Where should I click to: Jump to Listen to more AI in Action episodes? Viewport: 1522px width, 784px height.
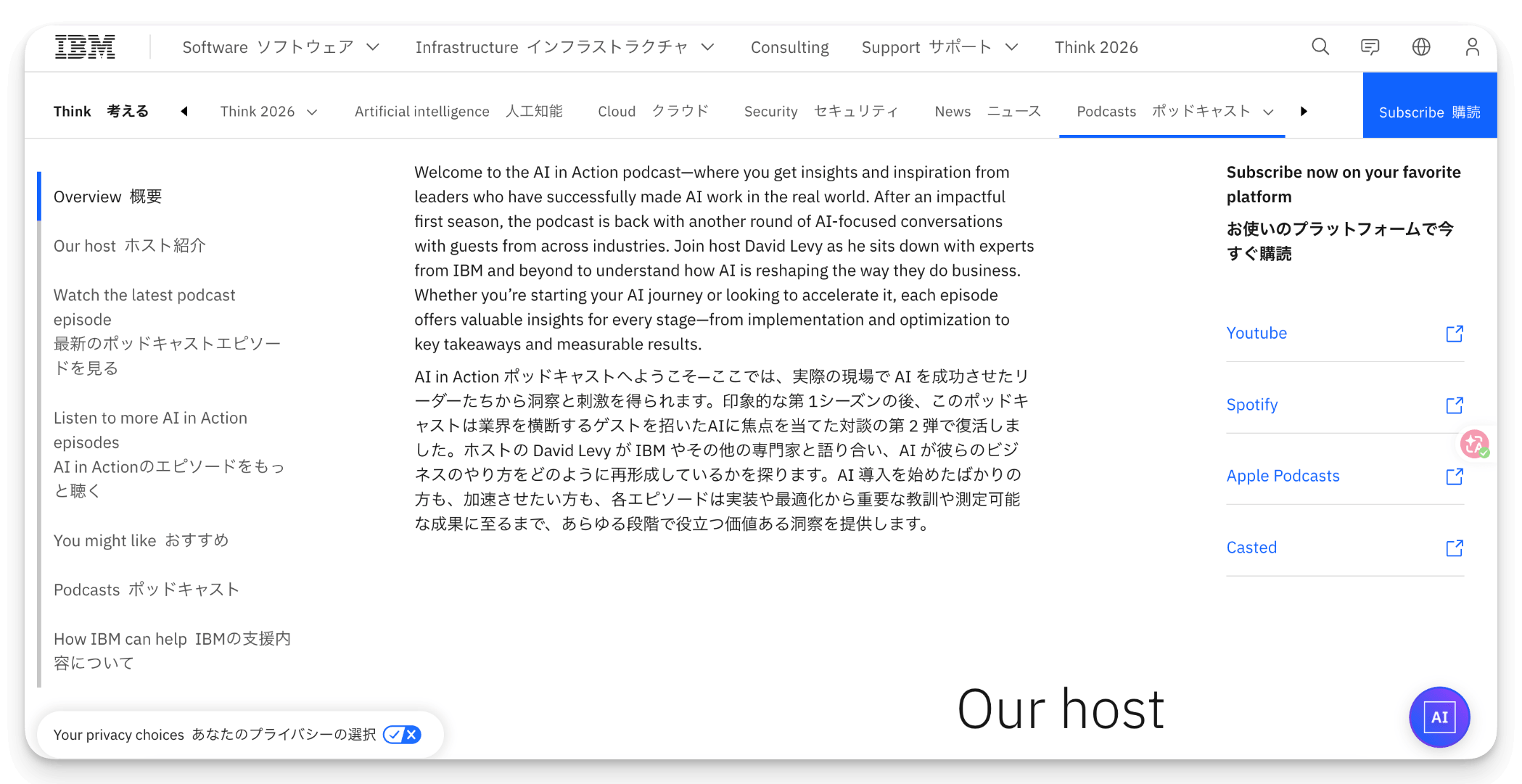pos(169,454)
